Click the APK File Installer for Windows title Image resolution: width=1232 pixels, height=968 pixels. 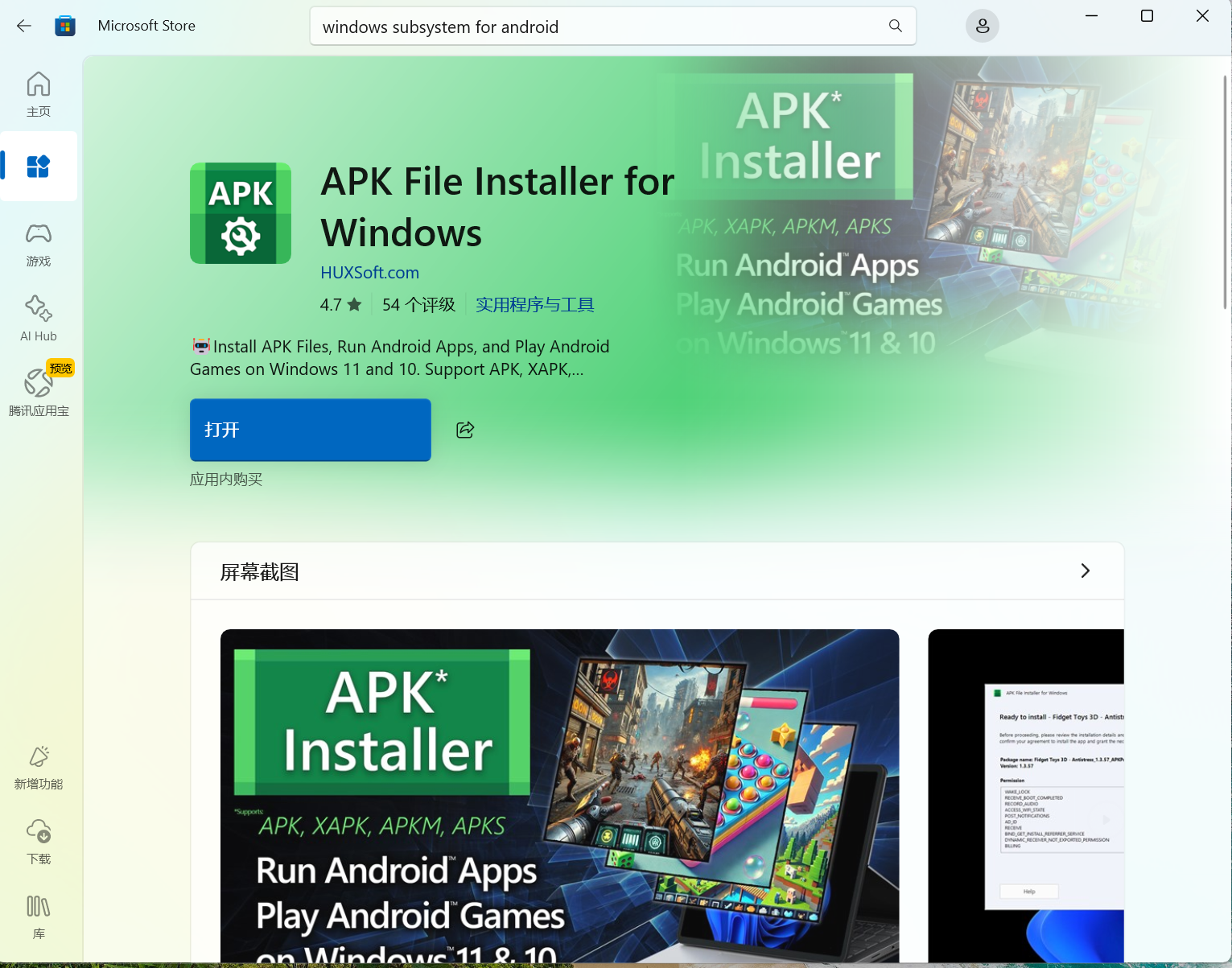coord(497,207)
